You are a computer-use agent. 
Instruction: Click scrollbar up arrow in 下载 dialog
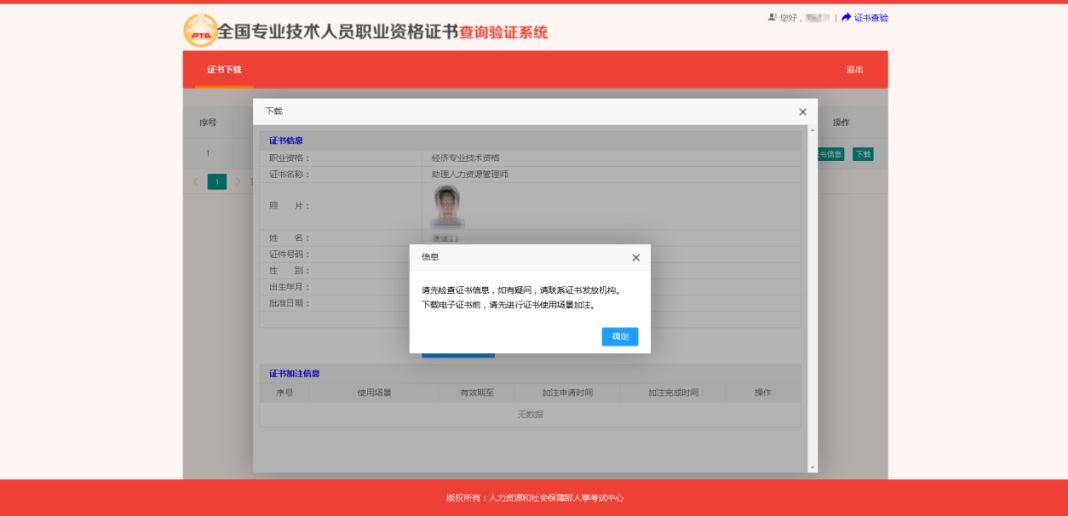tap(812, 131)
